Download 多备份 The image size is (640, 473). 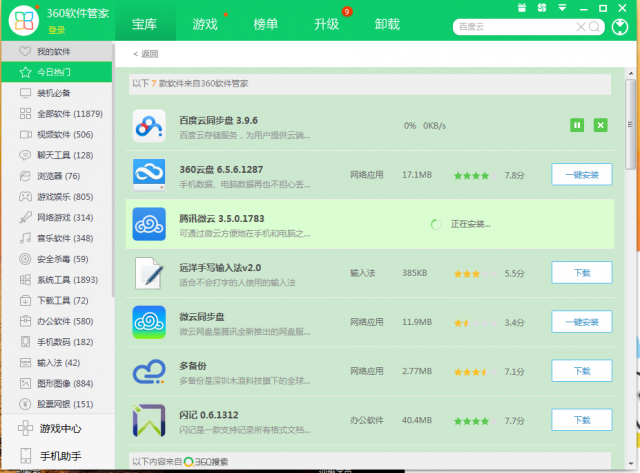click(x=582, y=371)
